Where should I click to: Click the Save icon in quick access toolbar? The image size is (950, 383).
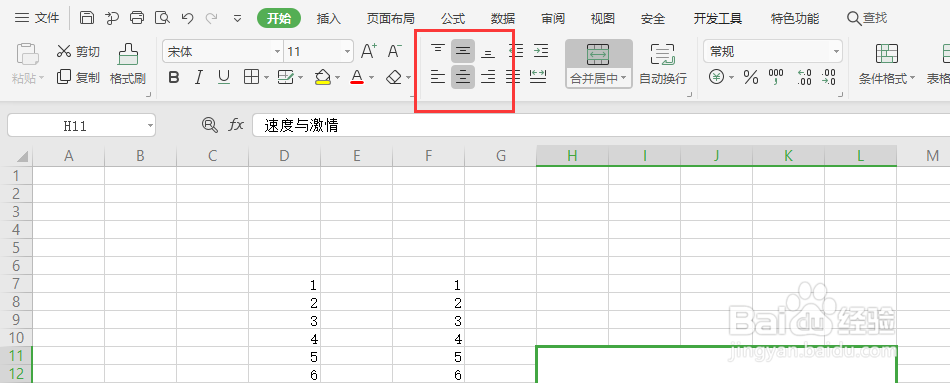pyautogui.click(x=87, y=18)
